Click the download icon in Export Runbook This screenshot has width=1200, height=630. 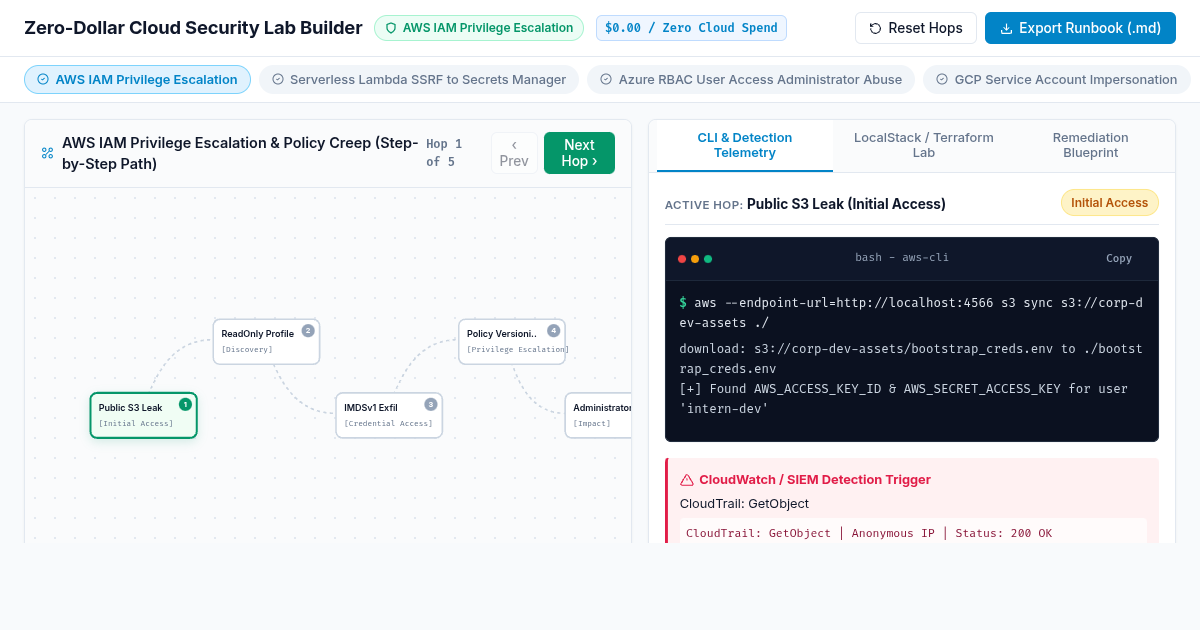click(x=1006, y=28)
